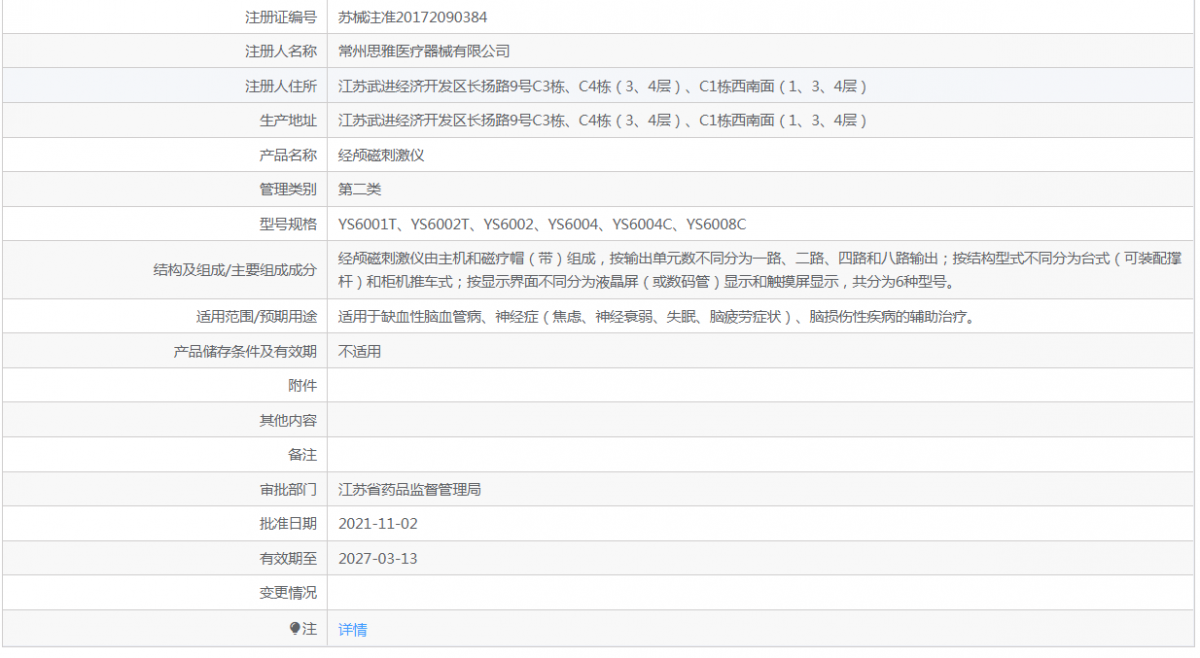Select the value 不适用

360,352
